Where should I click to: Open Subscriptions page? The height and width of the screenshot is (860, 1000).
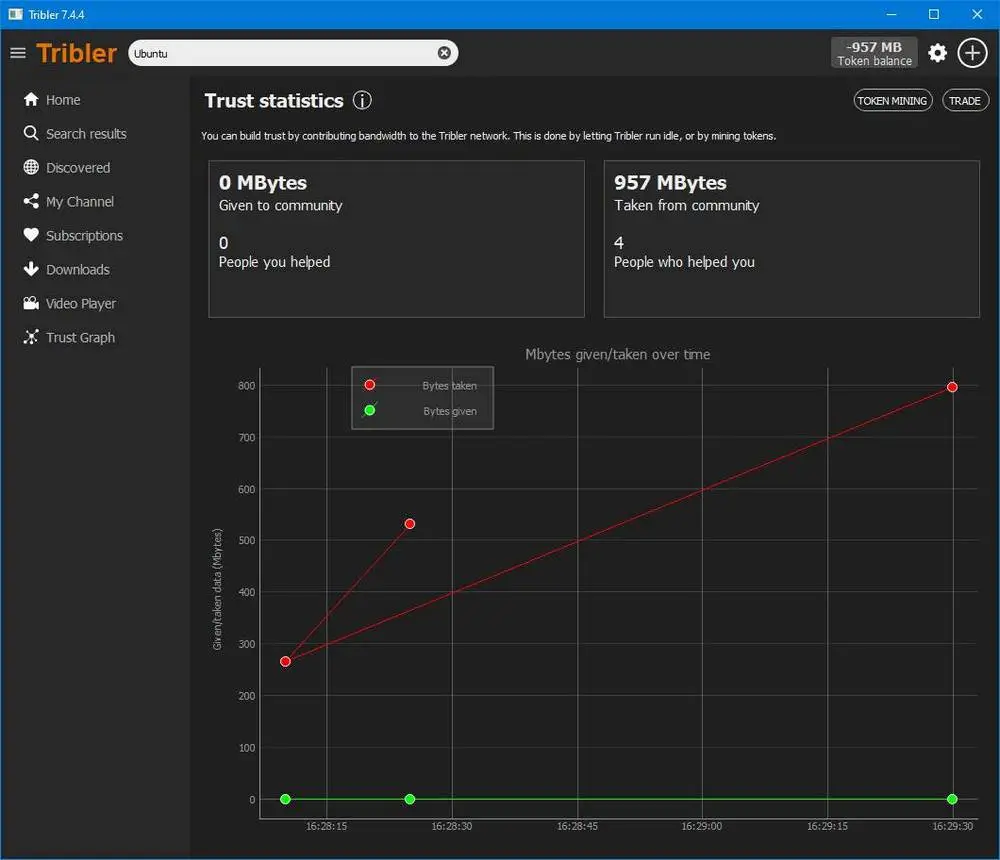(84, 235)
